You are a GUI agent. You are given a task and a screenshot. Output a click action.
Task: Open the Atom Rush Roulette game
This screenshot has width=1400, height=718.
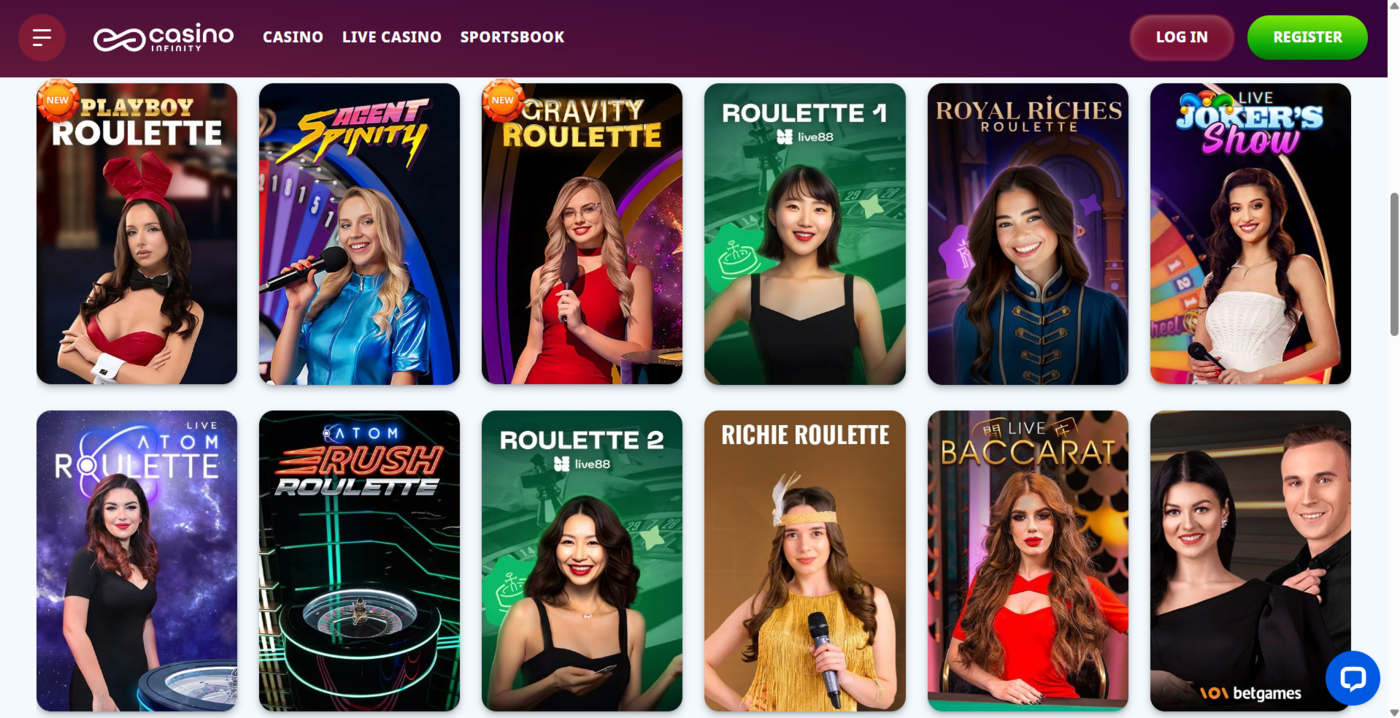tap(359, 561)
